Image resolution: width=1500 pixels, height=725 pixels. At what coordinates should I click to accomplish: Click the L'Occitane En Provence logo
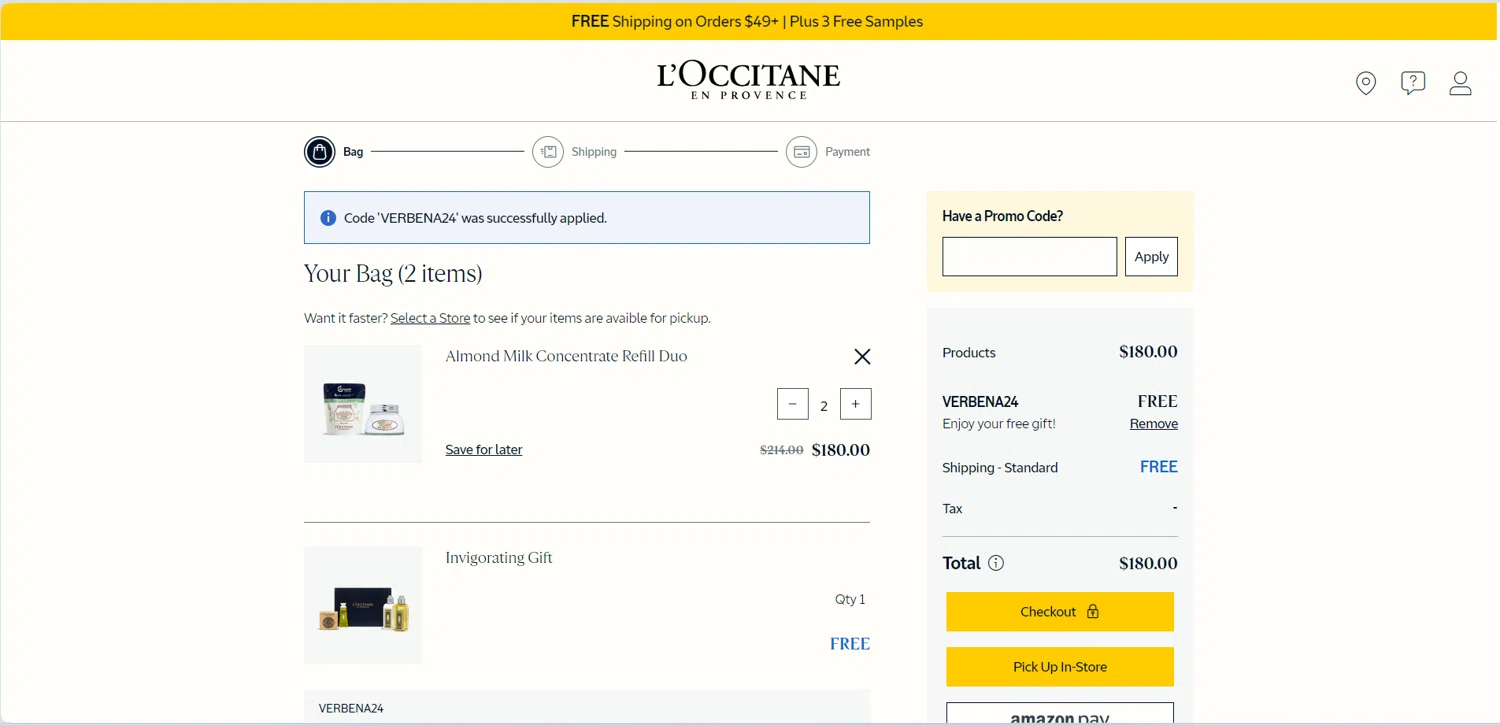click(748, 80)
